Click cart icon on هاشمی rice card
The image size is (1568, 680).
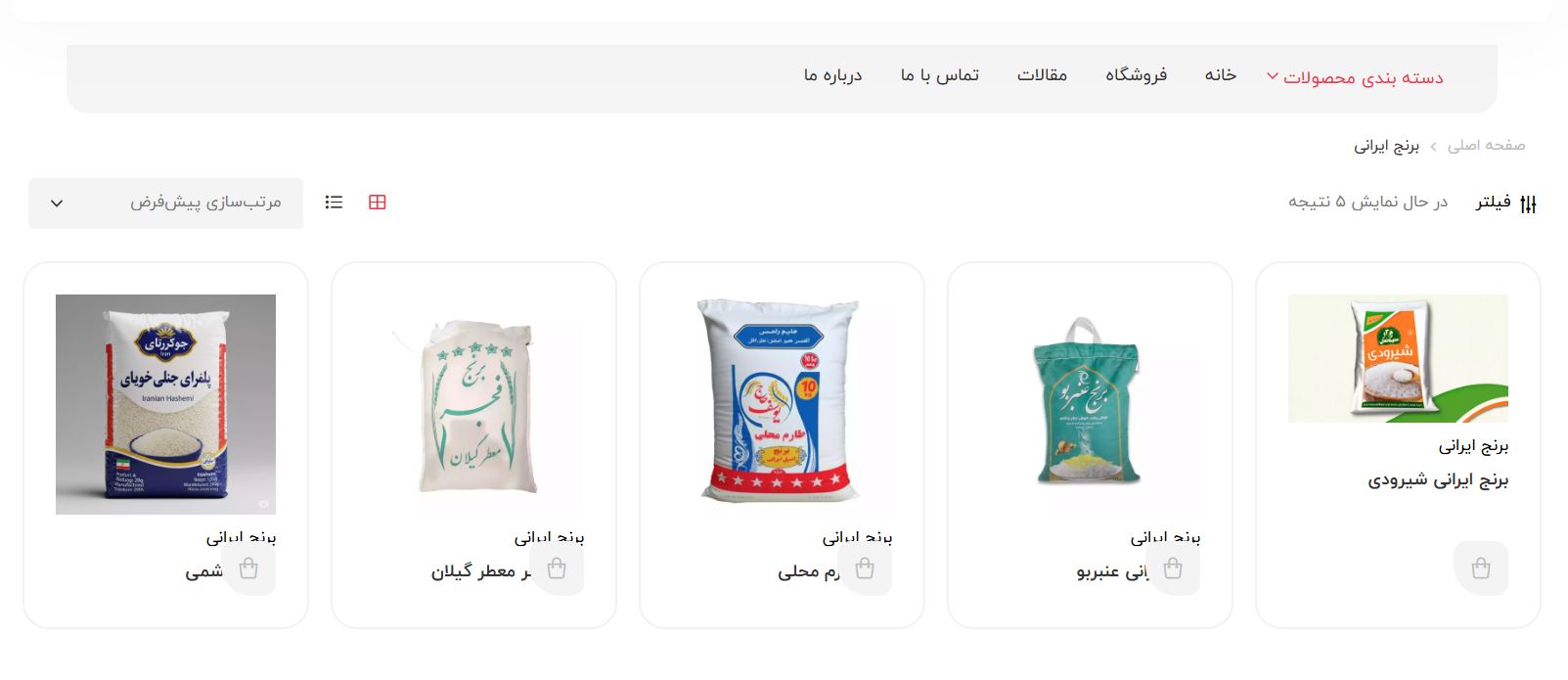point(248,568)
